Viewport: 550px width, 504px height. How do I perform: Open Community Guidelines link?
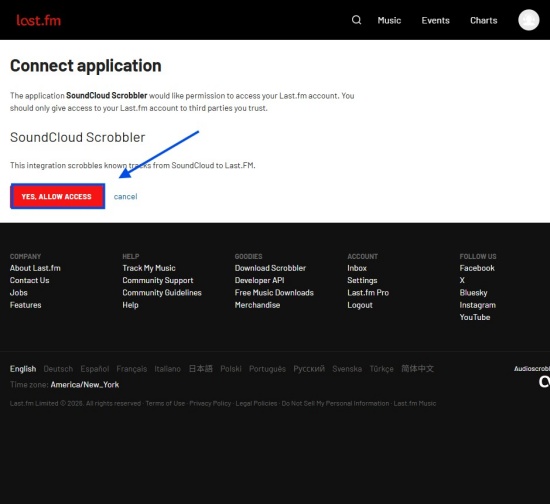tap(162, 293)
